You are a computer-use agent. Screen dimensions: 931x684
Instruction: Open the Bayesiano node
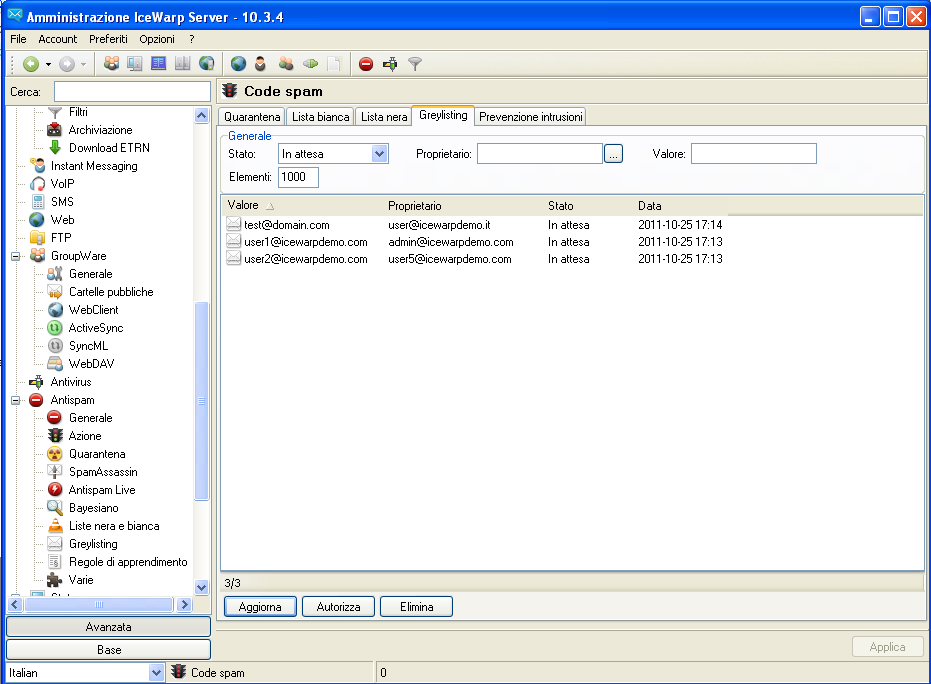coord(93,508)
